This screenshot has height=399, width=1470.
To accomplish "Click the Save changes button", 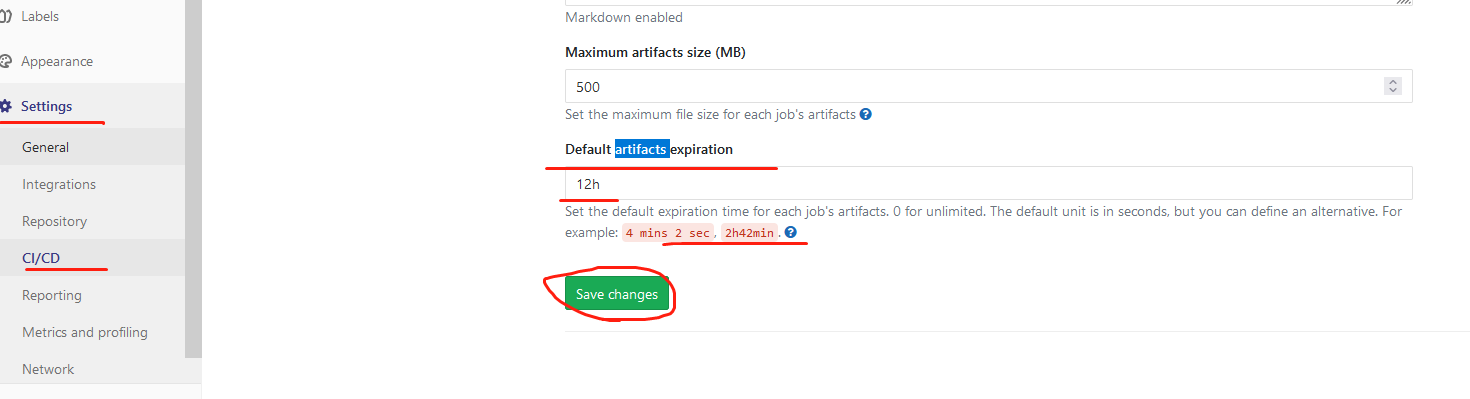I will 617,294.
